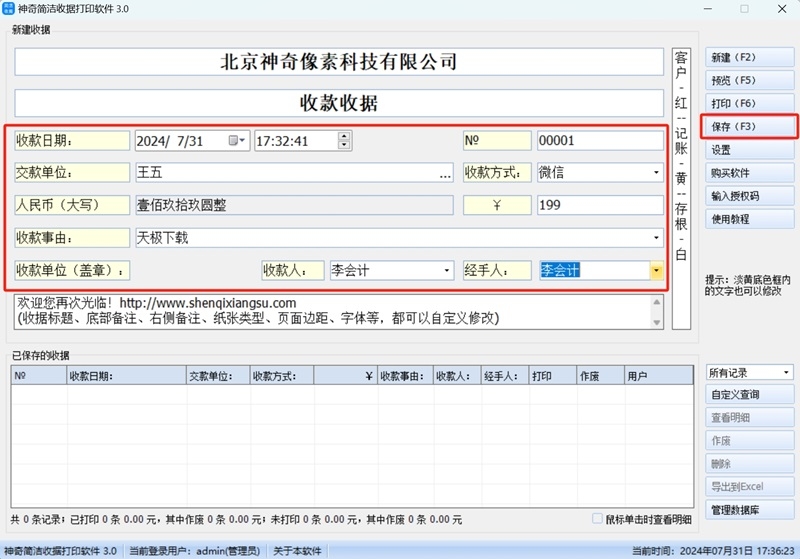Sort by 作废 column header in table
800x559 pixels.
point(601,376)
